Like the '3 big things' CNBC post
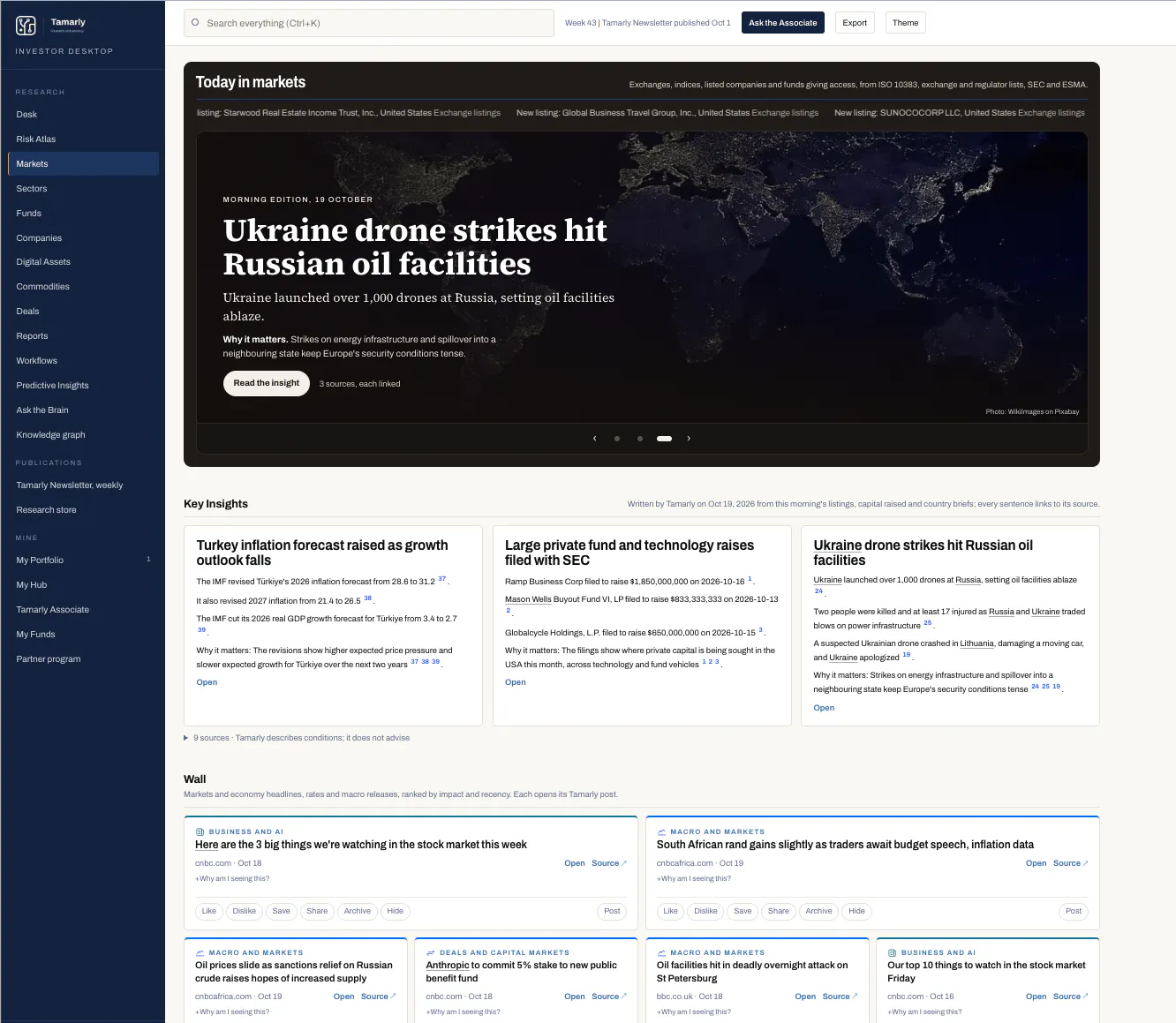Viewport: 1176px width, 1023px height. pyautogui.click(x=209, y=911)
